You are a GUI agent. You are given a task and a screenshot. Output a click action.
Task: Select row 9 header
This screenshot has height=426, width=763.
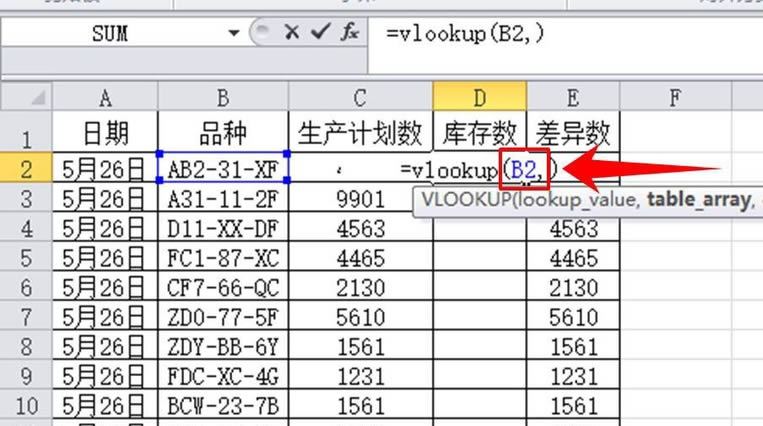click(x=26, y=376)
